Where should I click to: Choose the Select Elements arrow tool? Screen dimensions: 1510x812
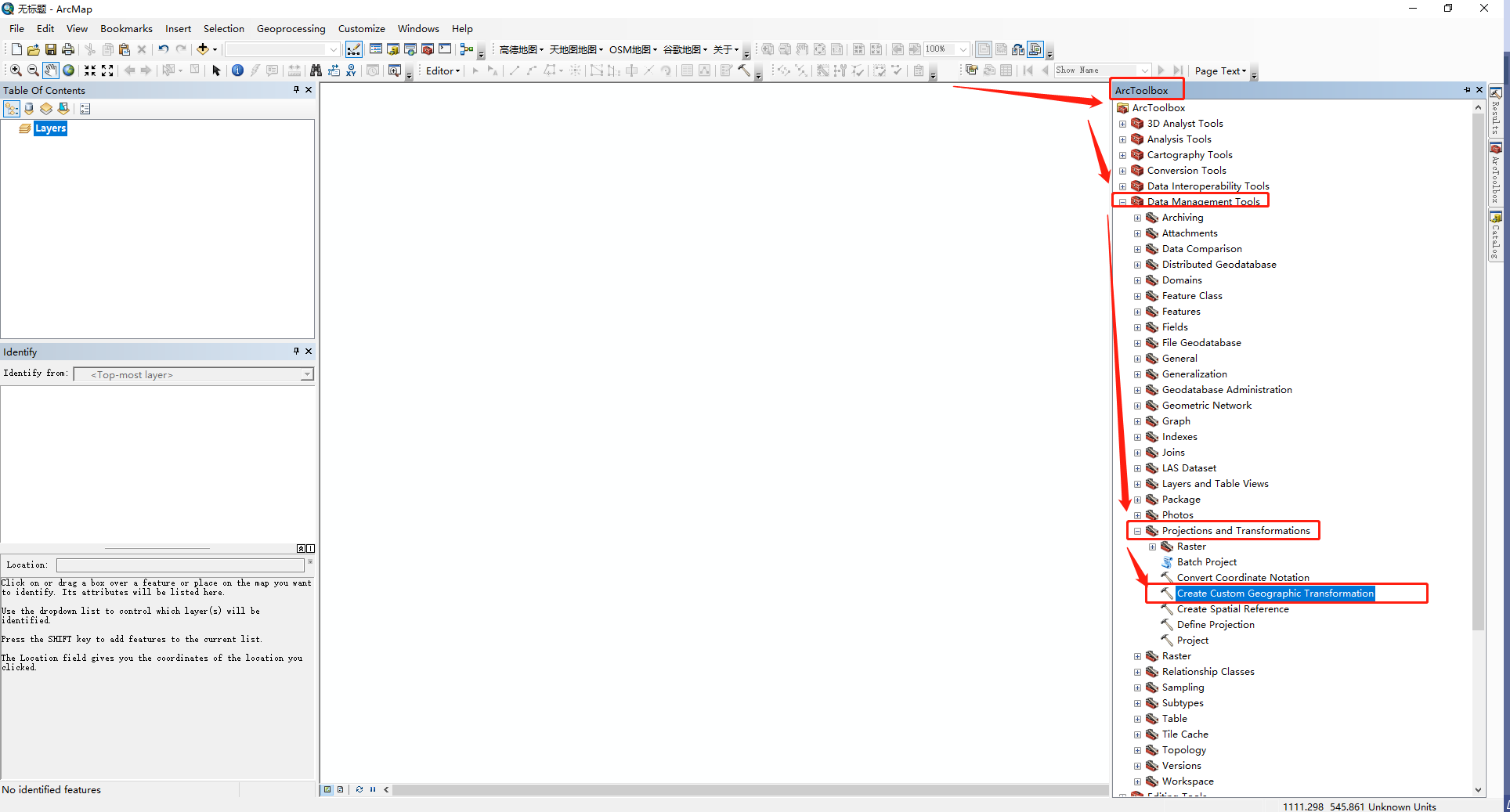click(x=217, y=70)
